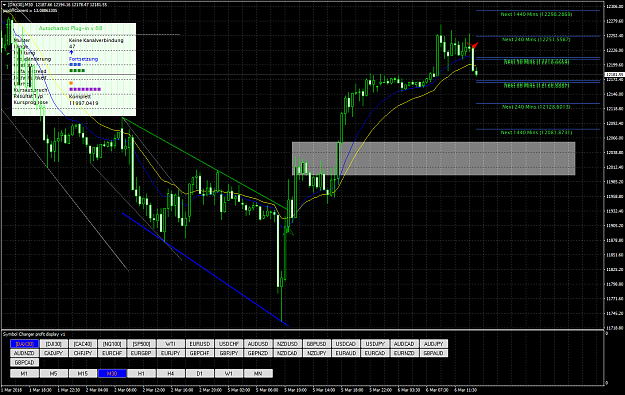The height and width of the screenshot is (395, 625).
Task: Select GBPUSD in the symbol changer
Action: [x=316, y=344]
